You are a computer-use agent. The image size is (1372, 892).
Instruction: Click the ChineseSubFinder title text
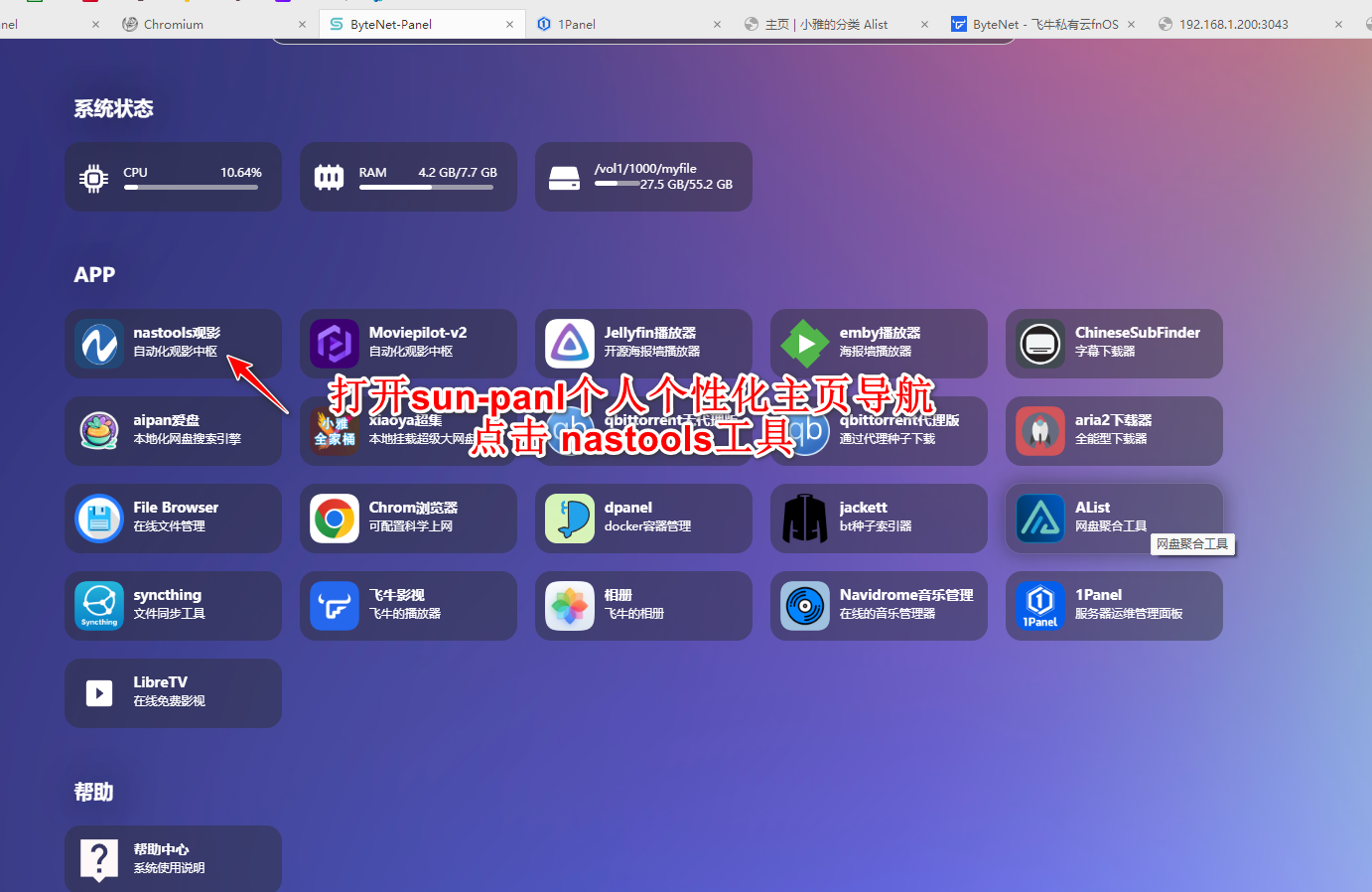(x=1138, y=333)
